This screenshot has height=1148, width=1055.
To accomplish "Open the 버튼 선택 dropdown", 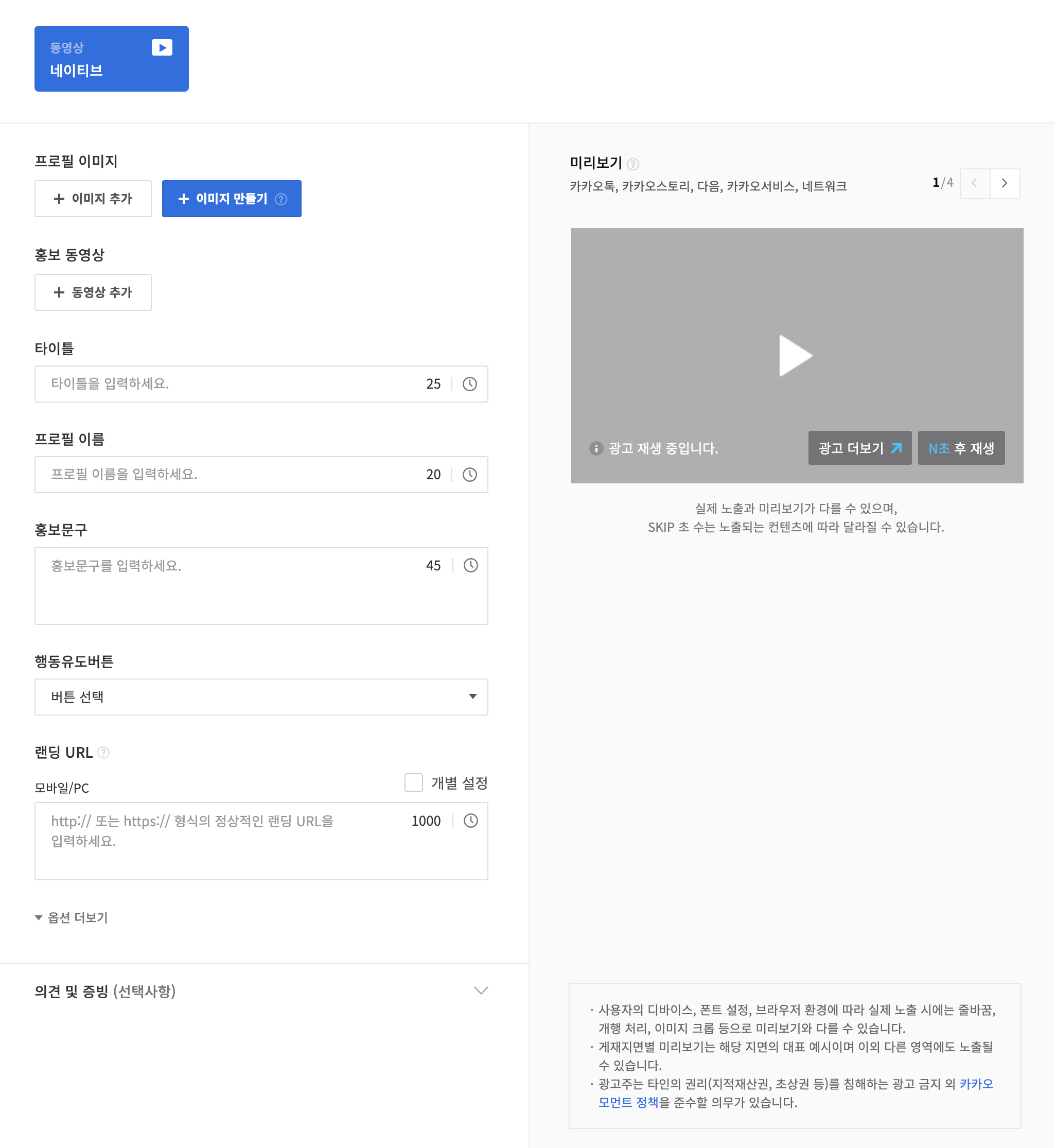I will tap(261, 697).
